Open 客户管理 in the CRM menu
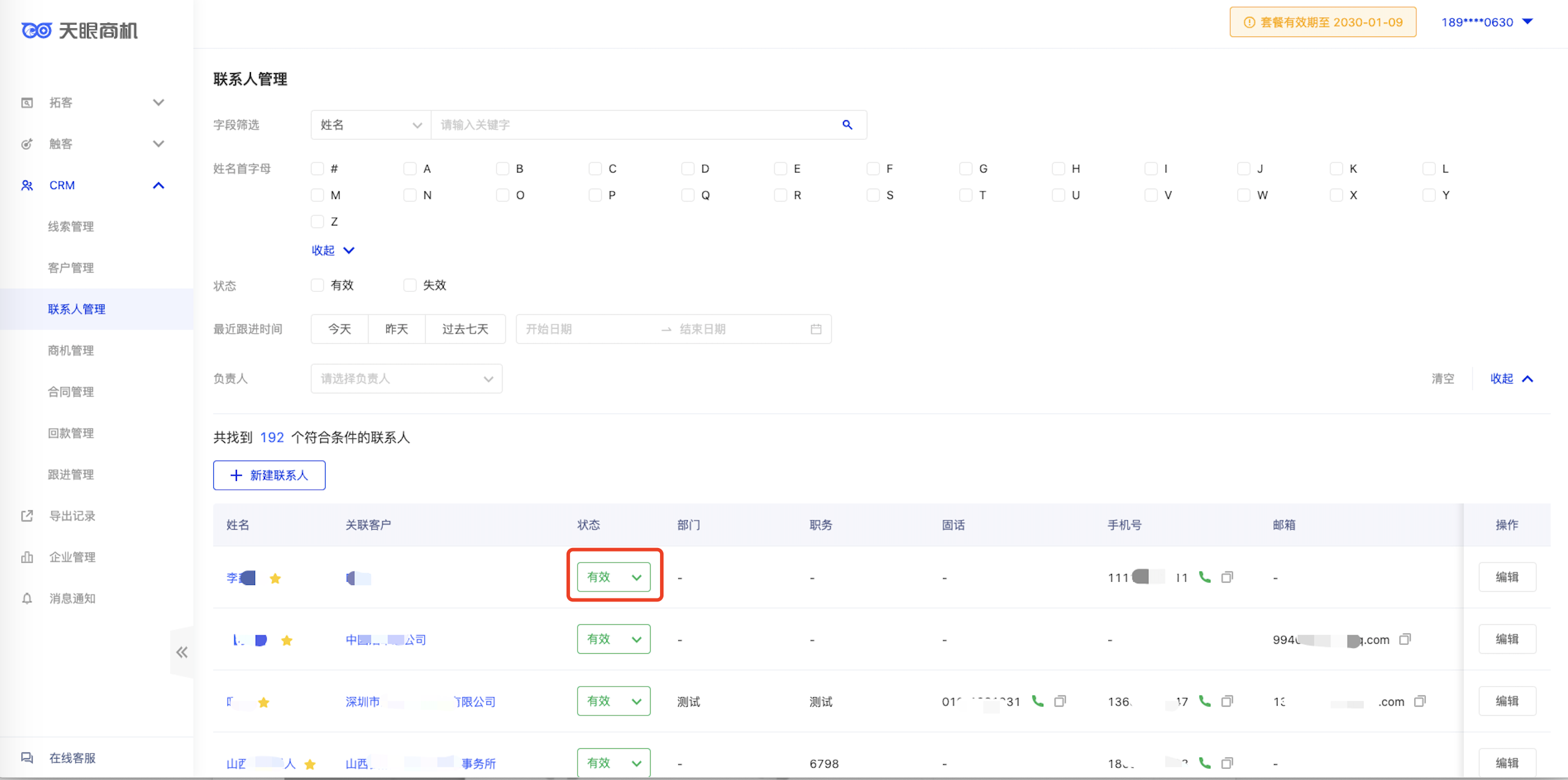The height and width of the screenshot is (780, 1568). pyautogui.click(x=71, y=268)
